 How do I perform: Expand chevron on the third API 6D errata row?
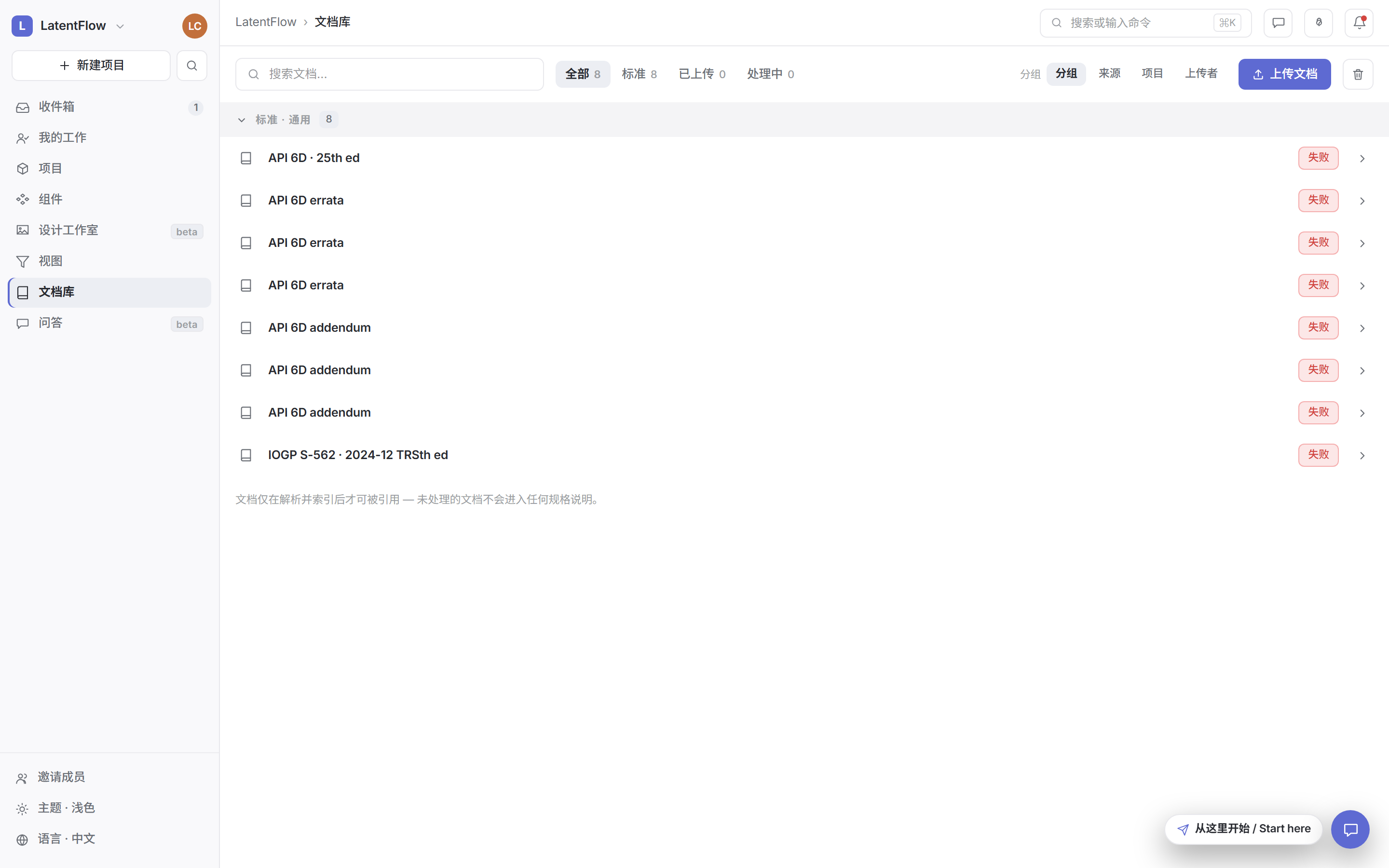(x=1362, y=286)
